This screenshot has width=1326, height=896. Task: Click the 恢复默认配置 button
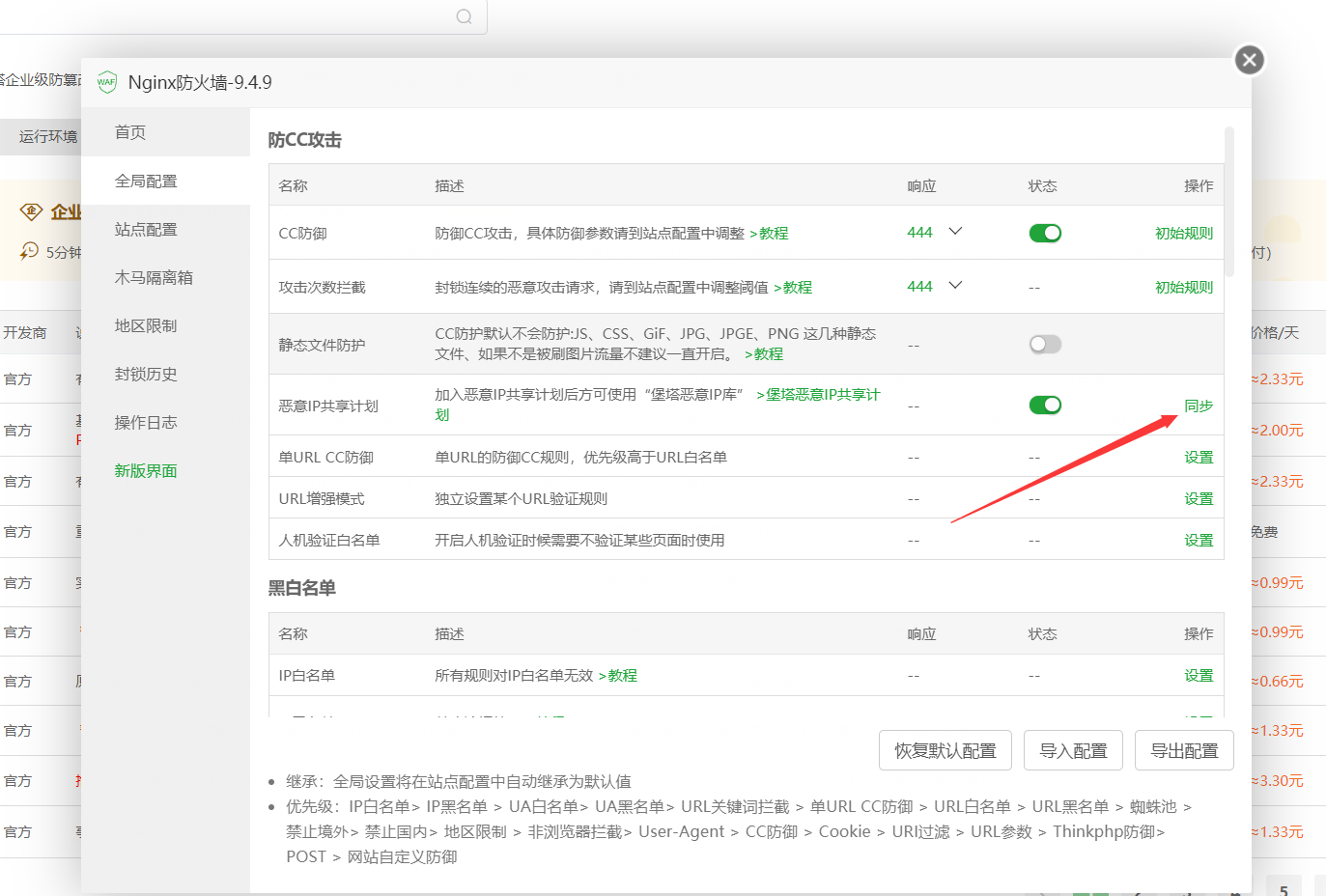(945, 750)
